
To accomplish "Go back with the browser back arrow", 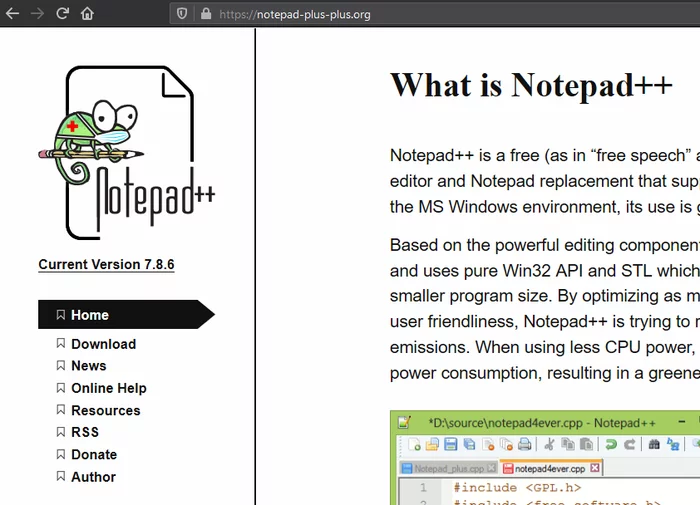I will [x=12, y=13].
